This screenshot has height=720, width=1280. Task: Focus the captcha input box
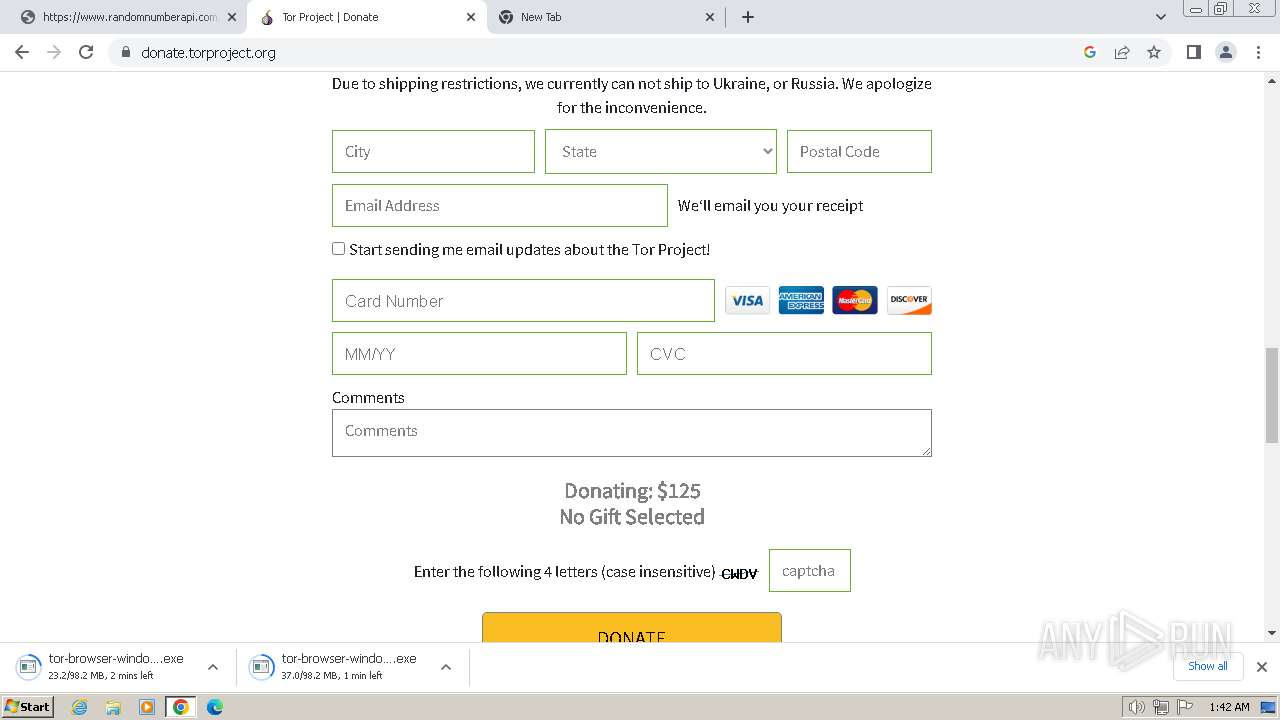[810, 570]
